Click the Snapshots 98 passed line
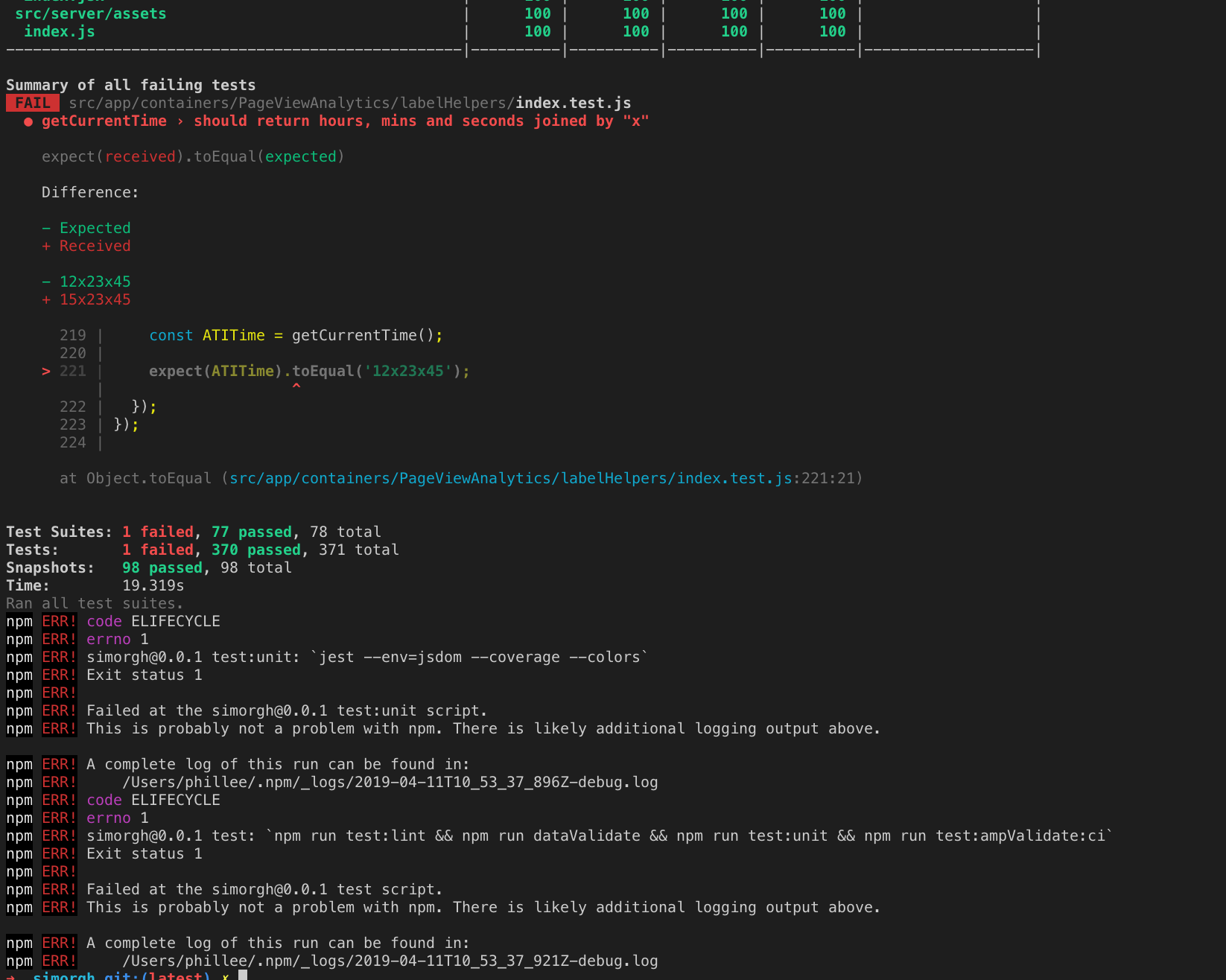Screen dimensions: 1226x980 click(163, 567)
